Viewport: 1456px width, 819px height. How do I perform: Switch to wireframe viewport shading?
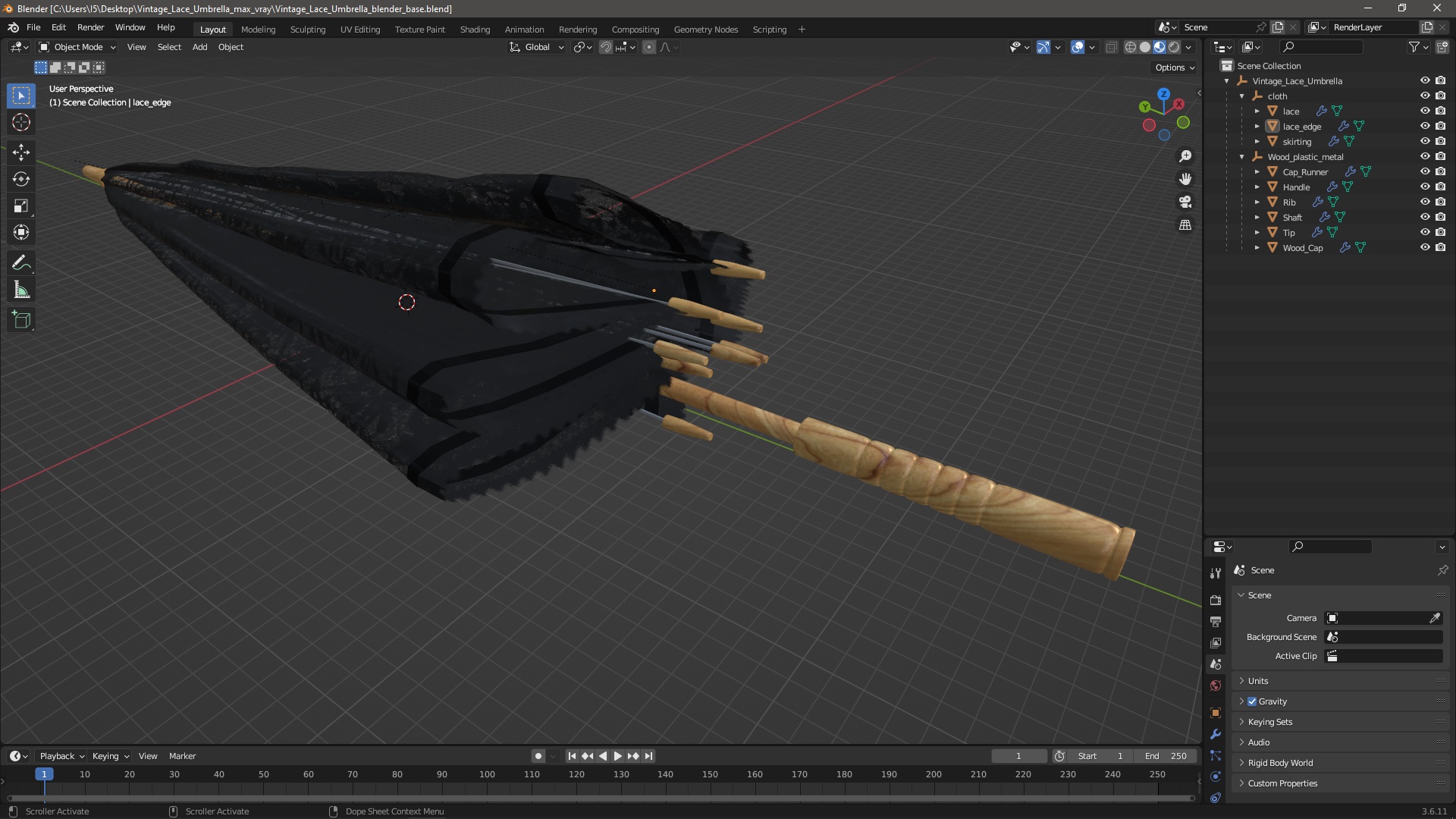[1131, 47]
